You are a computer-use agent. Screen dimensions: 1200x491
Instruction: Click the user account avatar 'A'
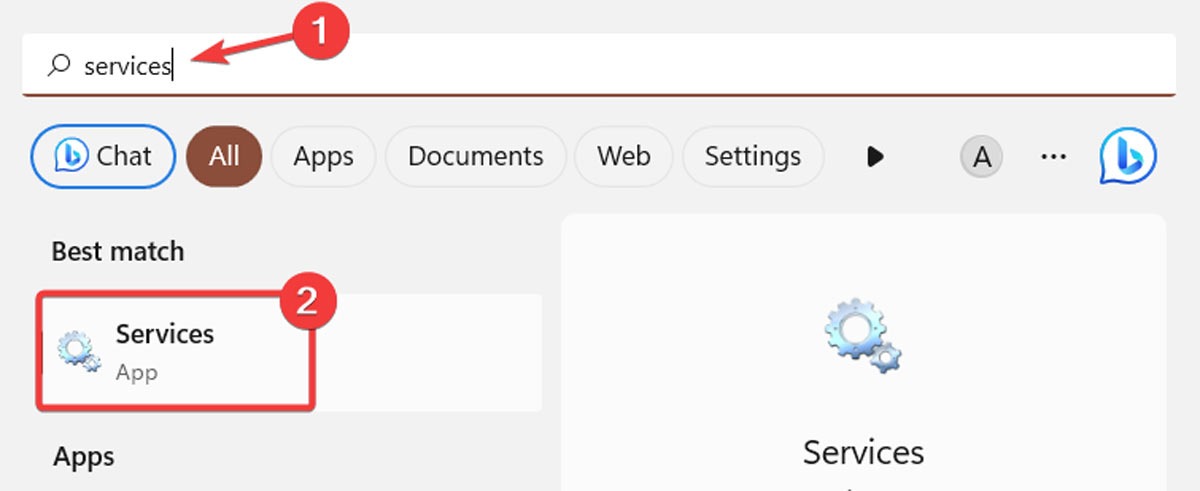click(x=982, y=157)
